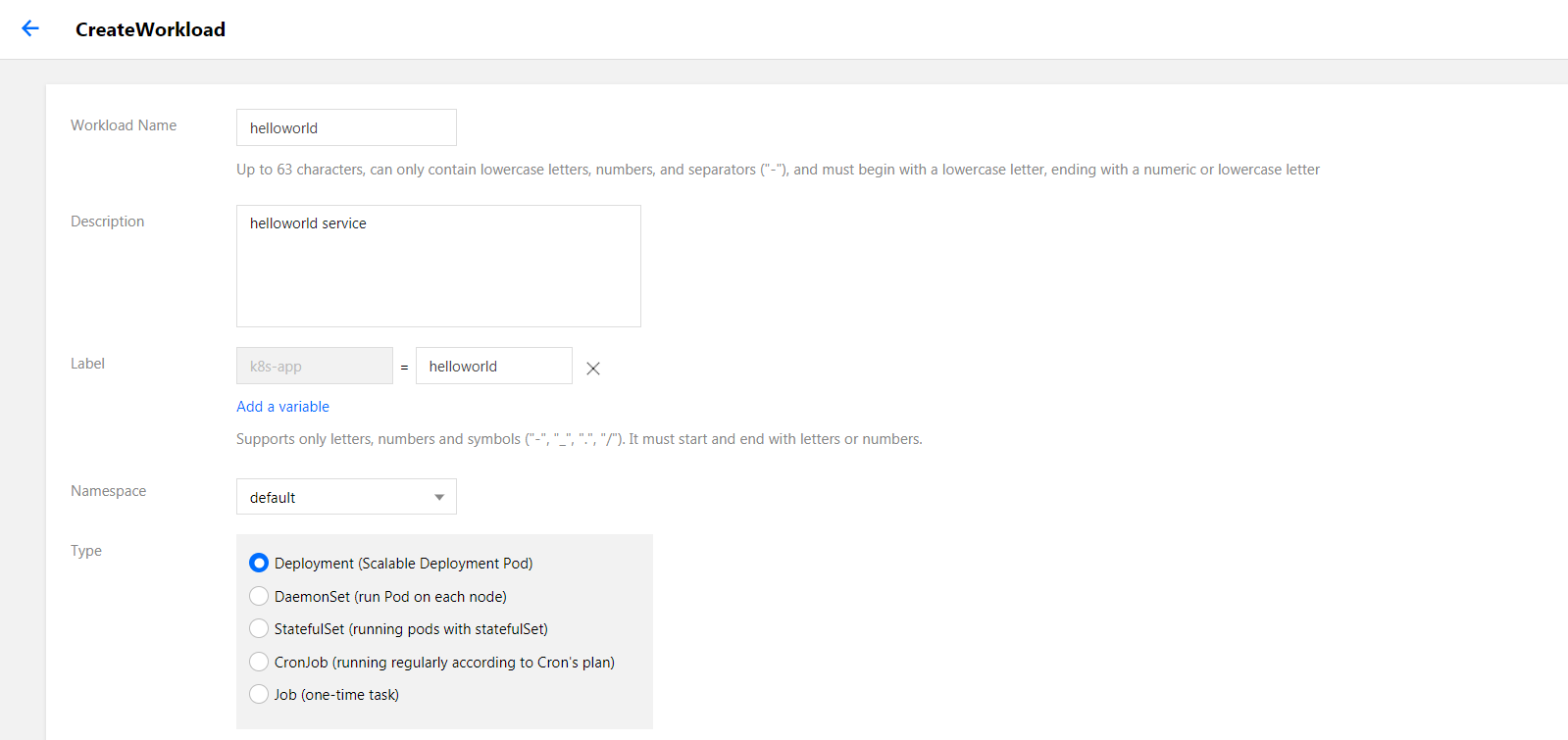Choose the DaemonSet radio option
1568x740 pixels.
259,596
